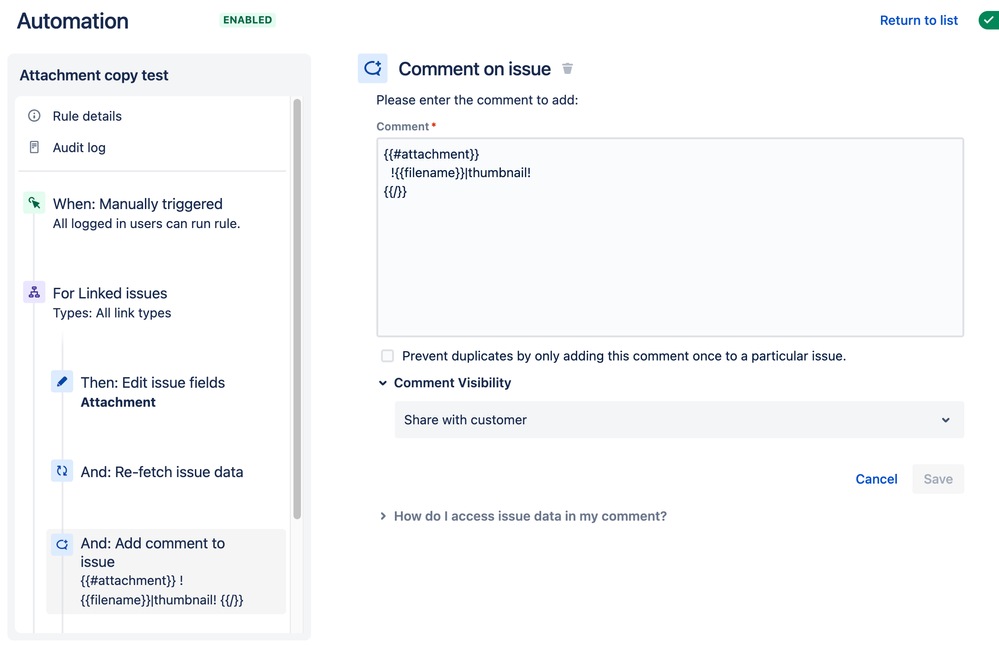Collapse the Comment Visibility section
999x645 pixels.
point(383,383)
